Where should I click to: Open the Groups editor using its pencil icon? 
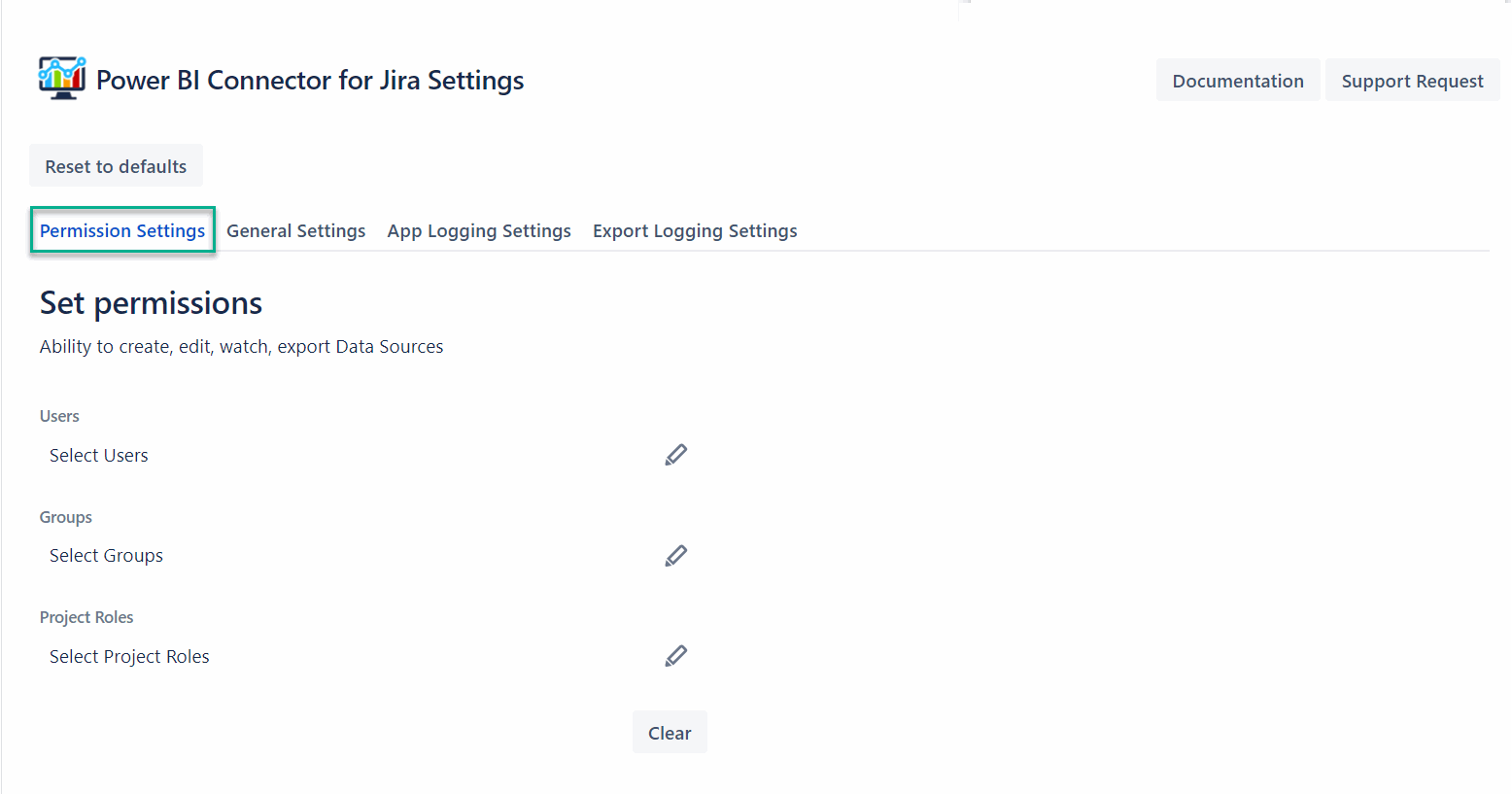(x=676, y=555)
